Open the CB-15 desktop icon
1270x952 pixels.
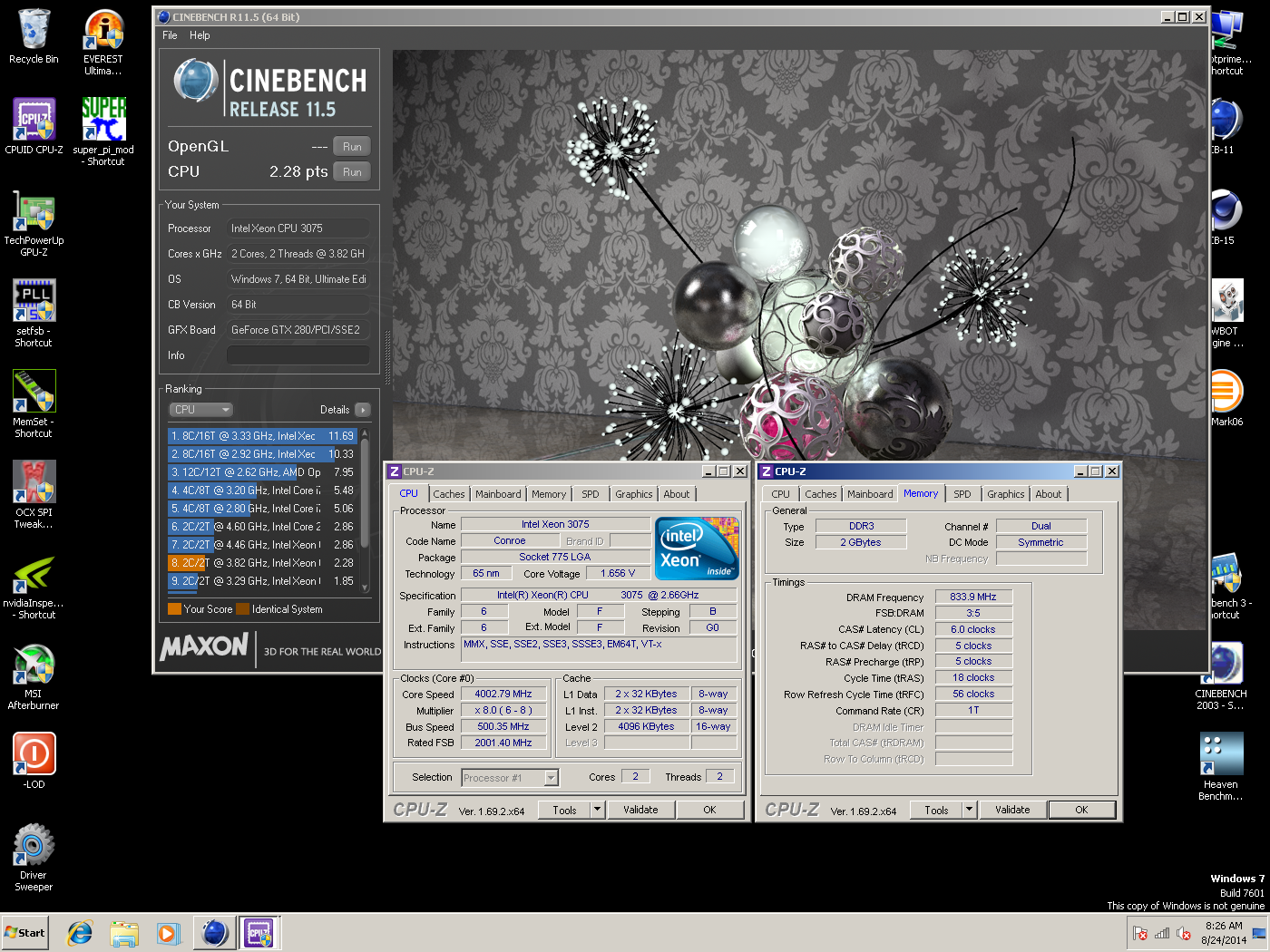pyautogui.click(x=1226, y=216)
